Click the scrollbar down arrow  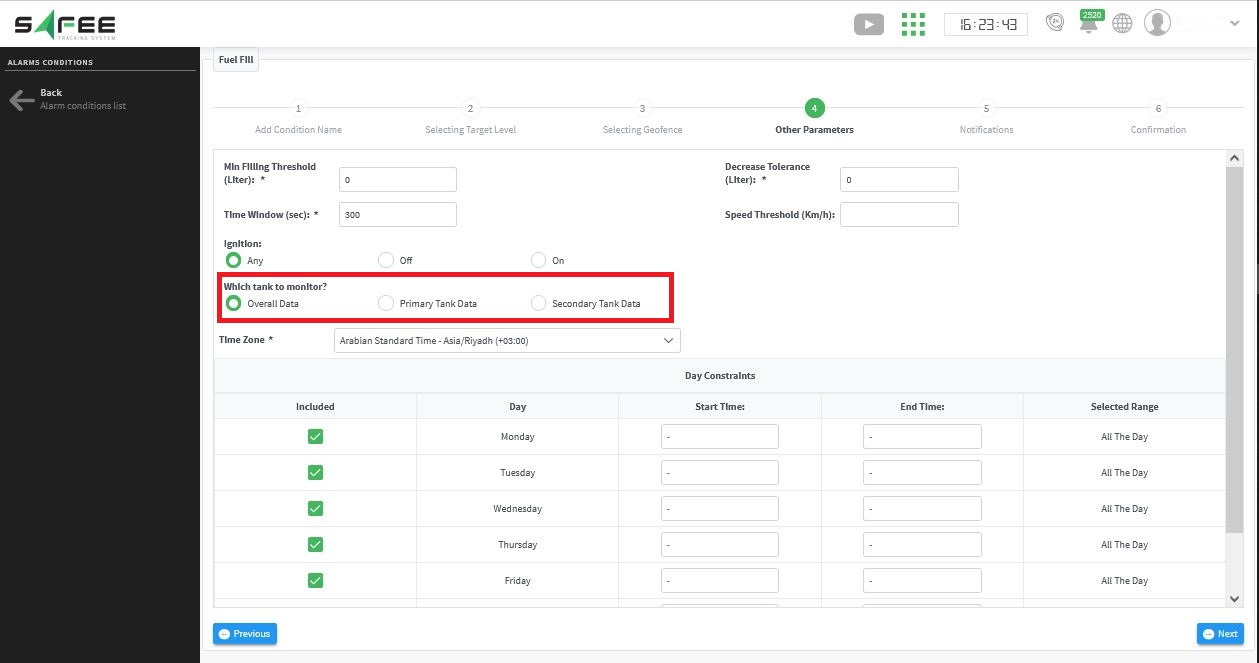point(1234,598)
